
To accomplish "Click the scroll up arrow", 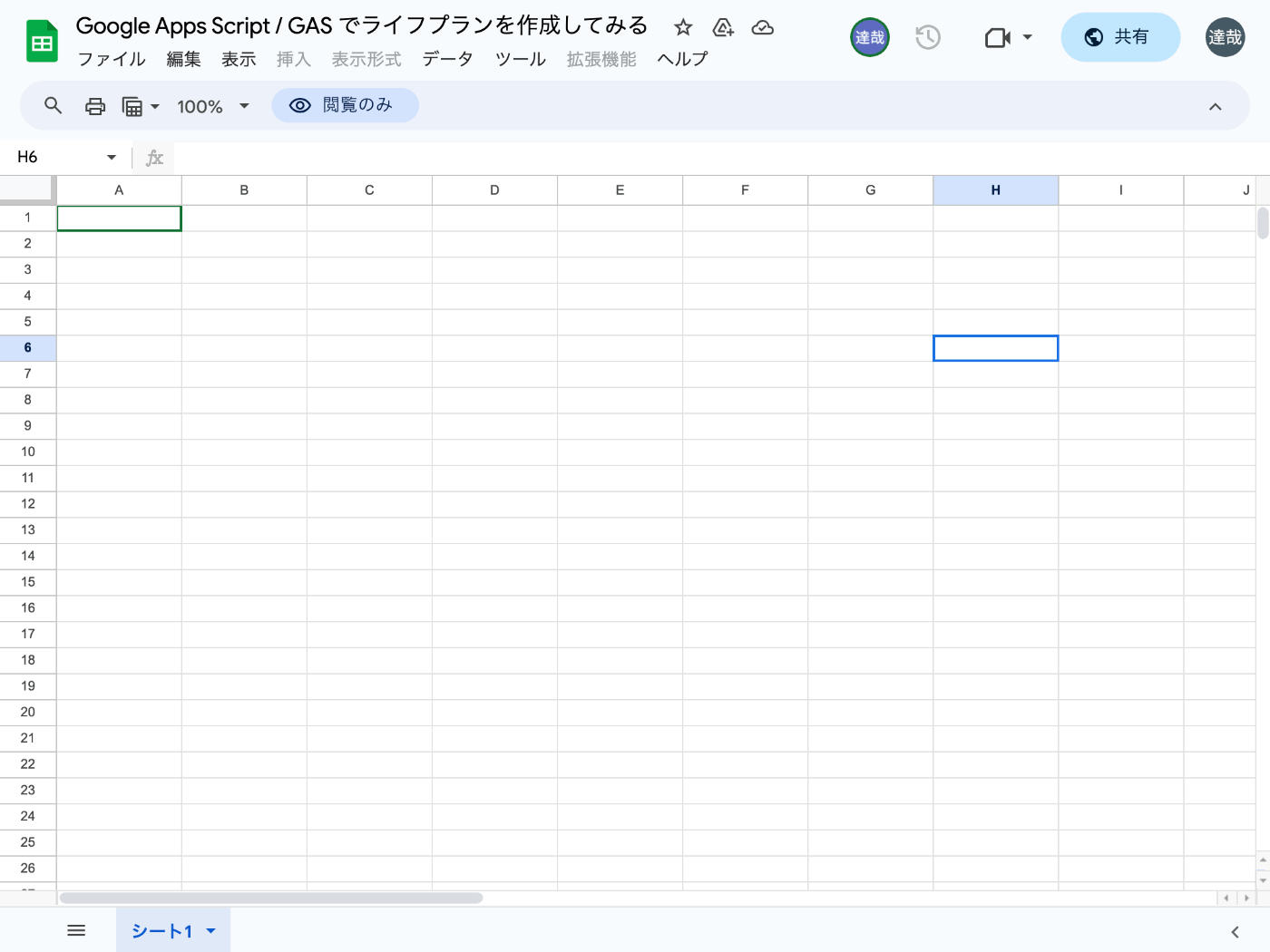I will (1263, 860).
